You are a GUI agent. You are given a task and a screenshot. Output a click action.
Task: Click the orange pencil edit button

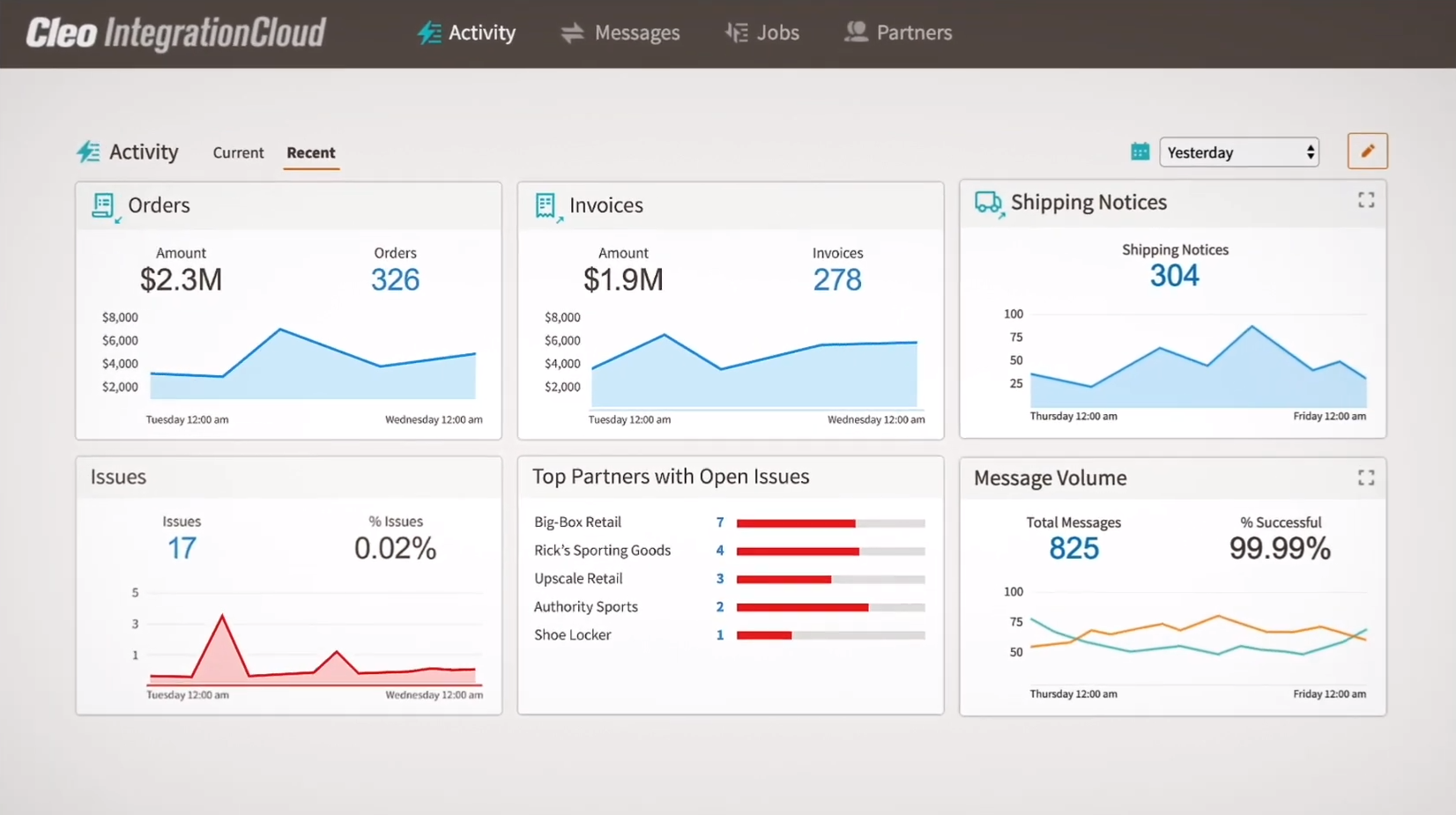[1367, 151]
